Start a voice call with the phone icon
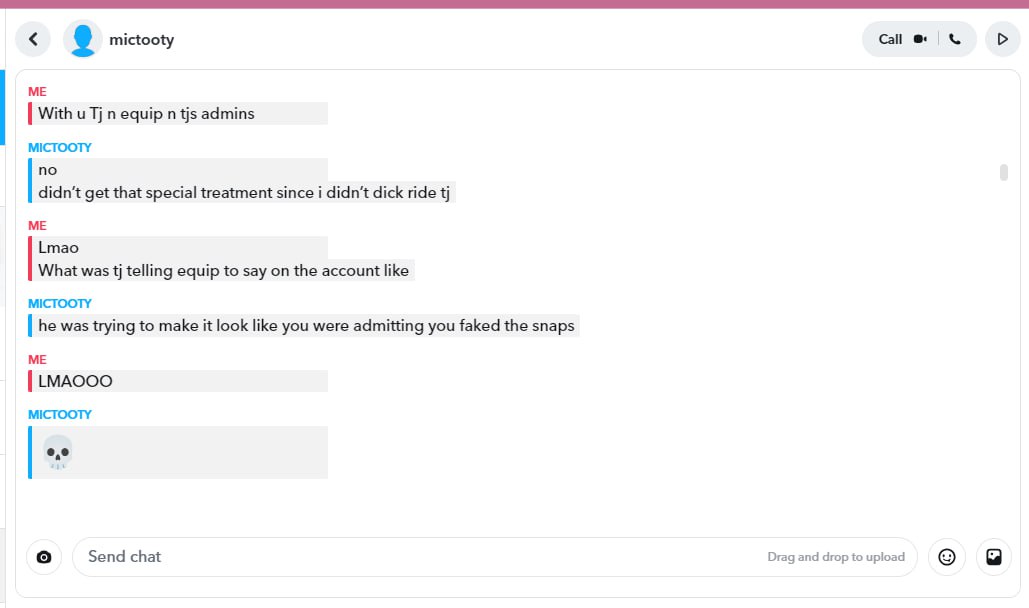Screen dimensions: 1029x608 coord(955,39)
